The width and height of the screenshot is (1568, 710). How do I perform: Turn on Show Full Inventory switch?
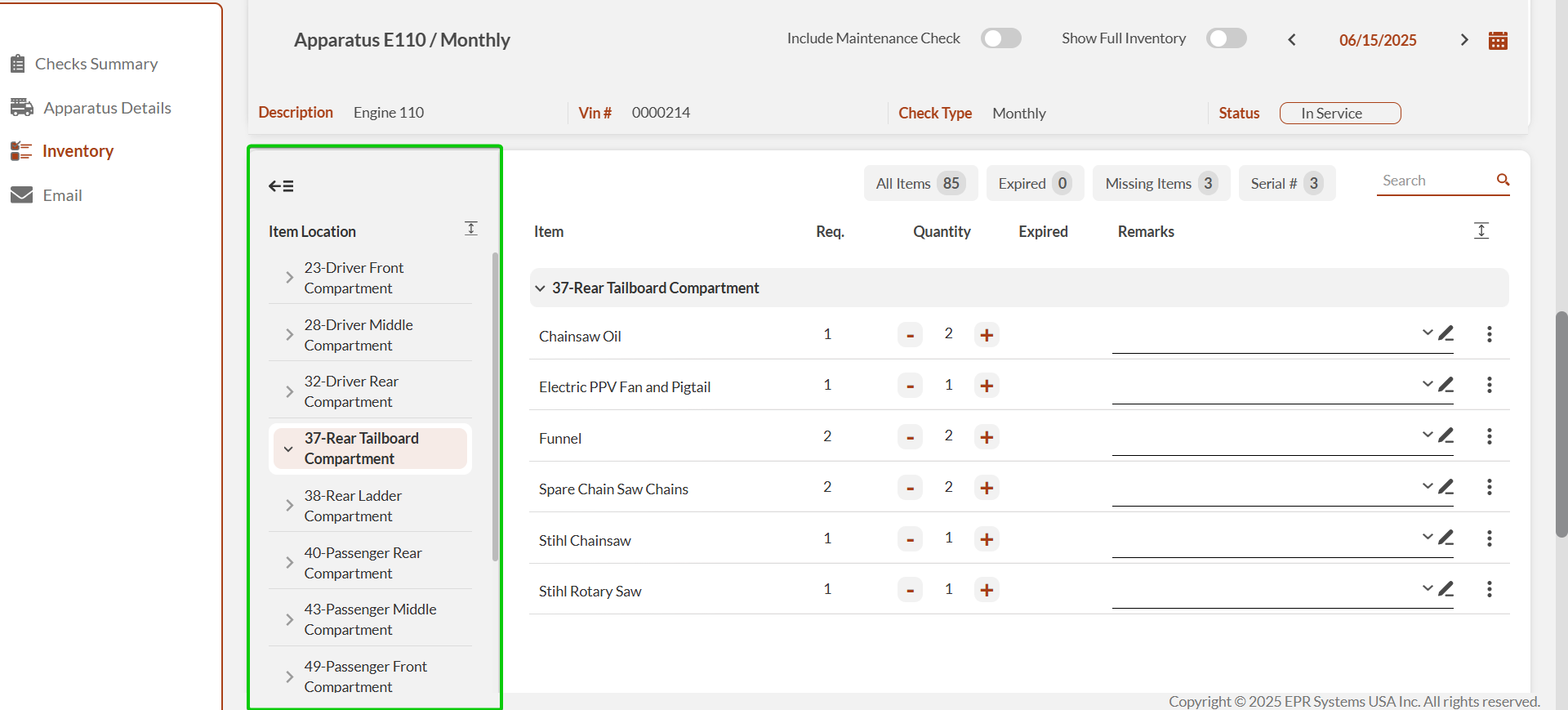pos(1226,38)
